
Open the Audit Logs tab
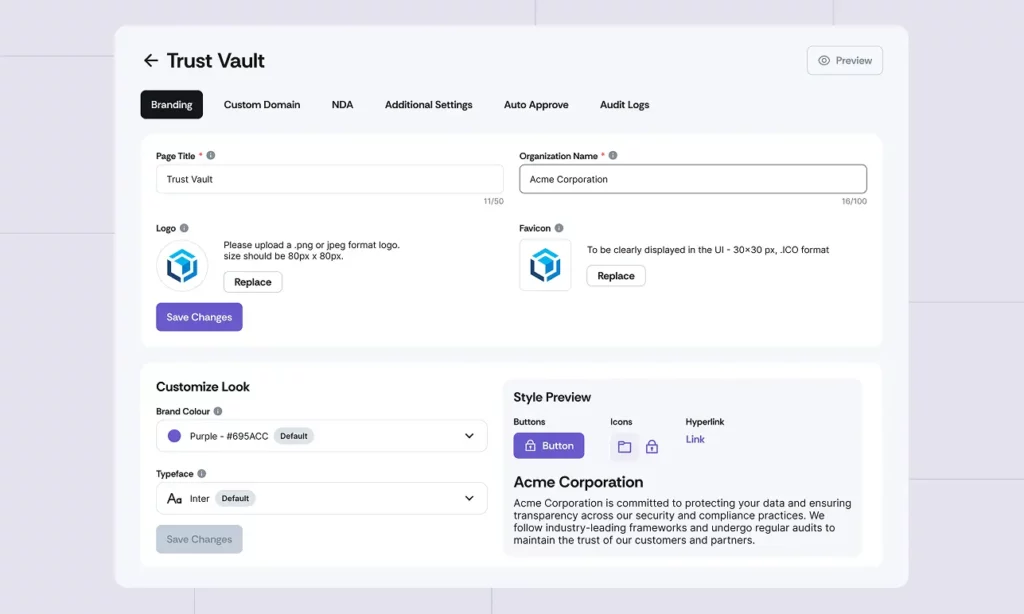click(624, 104)
